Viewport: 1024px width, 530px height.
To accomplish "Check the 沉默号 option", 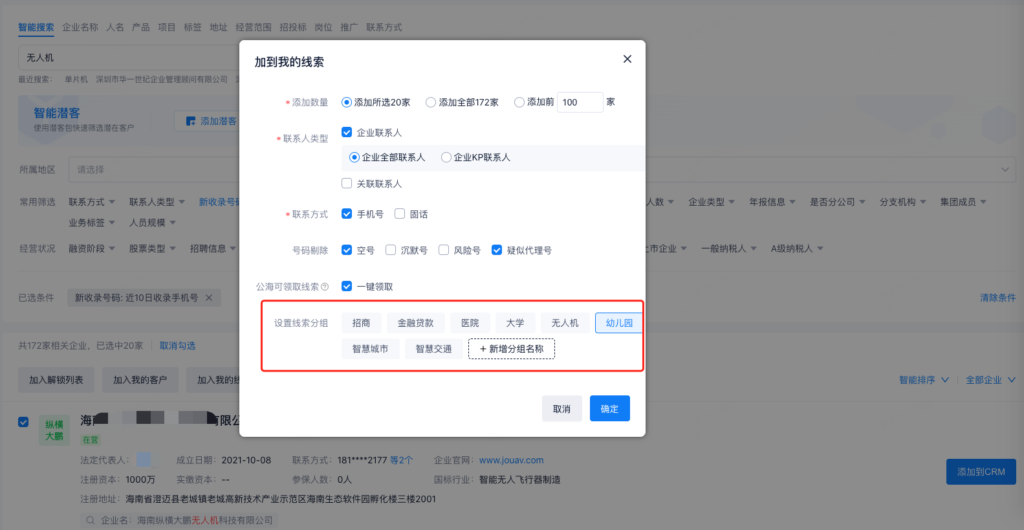I will pyautogui.click(x=392, y=250).
